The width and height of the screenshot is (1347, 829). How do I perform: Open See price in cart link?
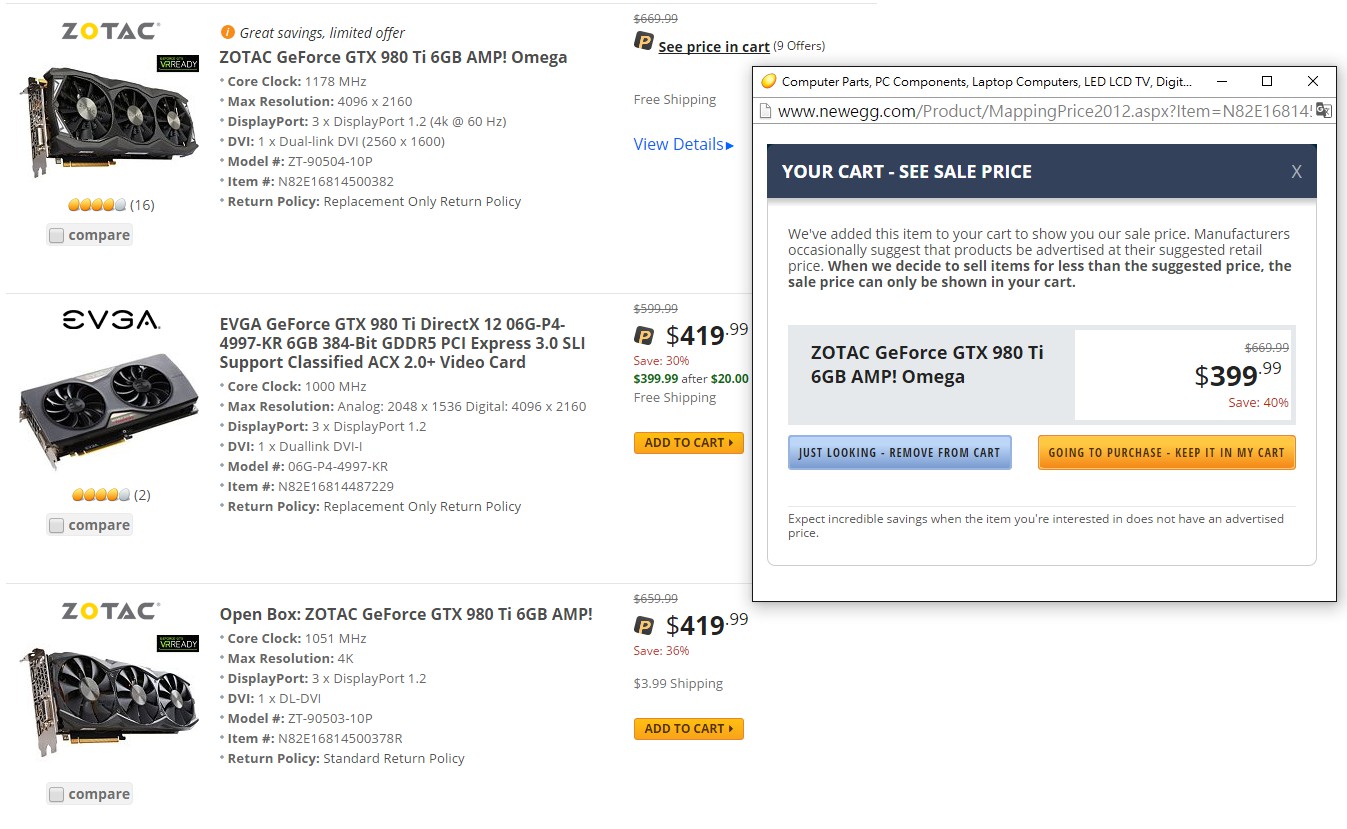click(713, 47)
